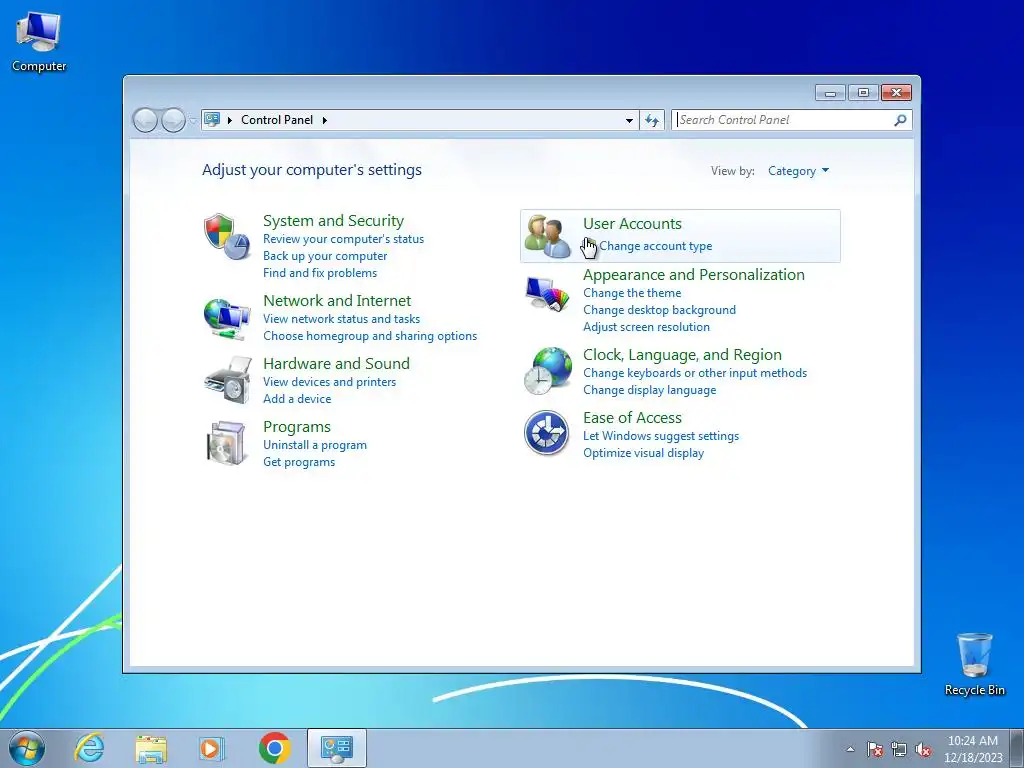Click the Control Panel address bar icon
The image size is (1024, 768).
[x=212, y=120]
